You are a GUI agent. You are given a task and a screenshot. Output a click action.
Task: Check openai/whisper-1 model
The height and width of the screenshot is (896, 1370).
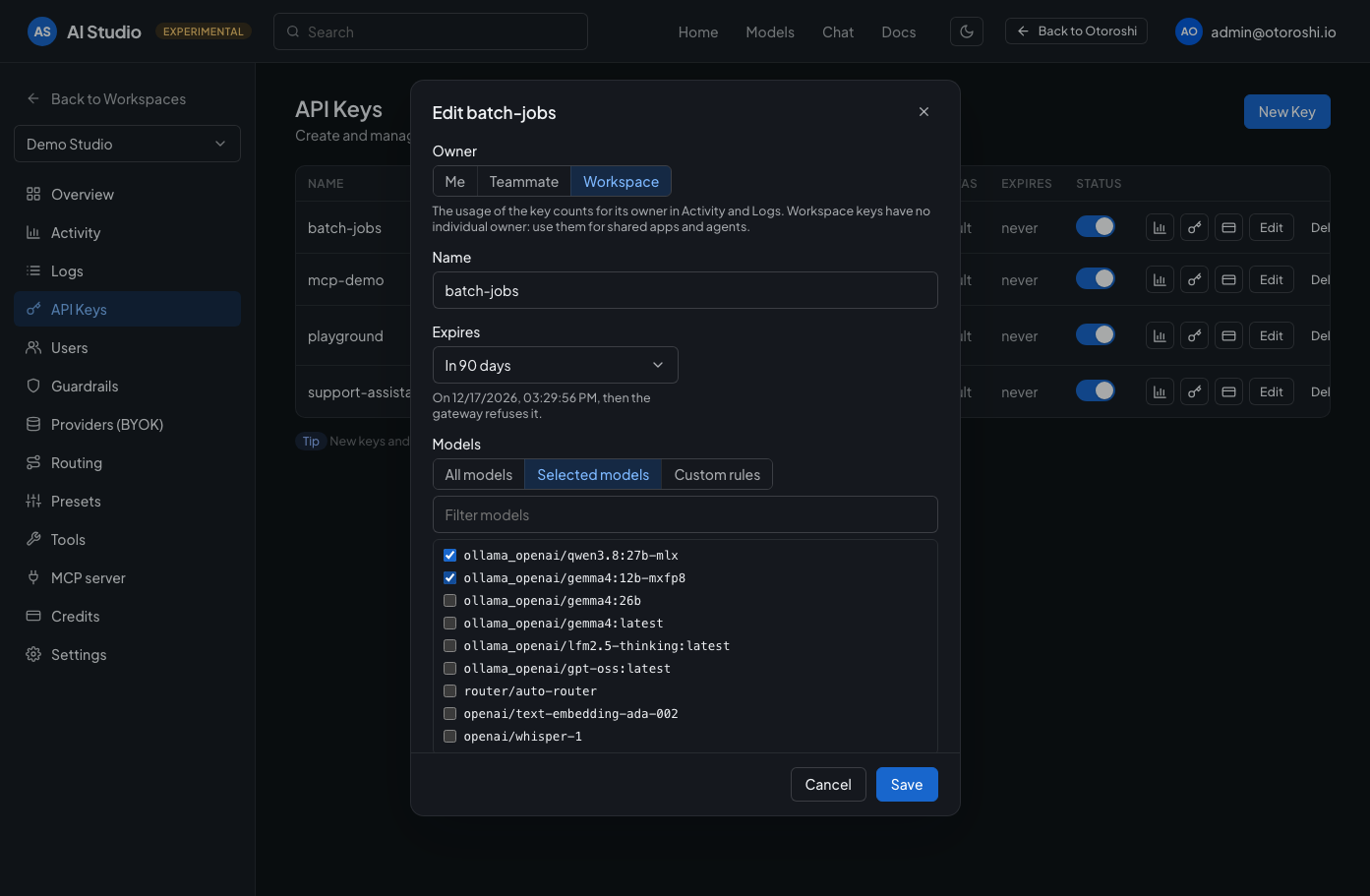coord(449,736)
